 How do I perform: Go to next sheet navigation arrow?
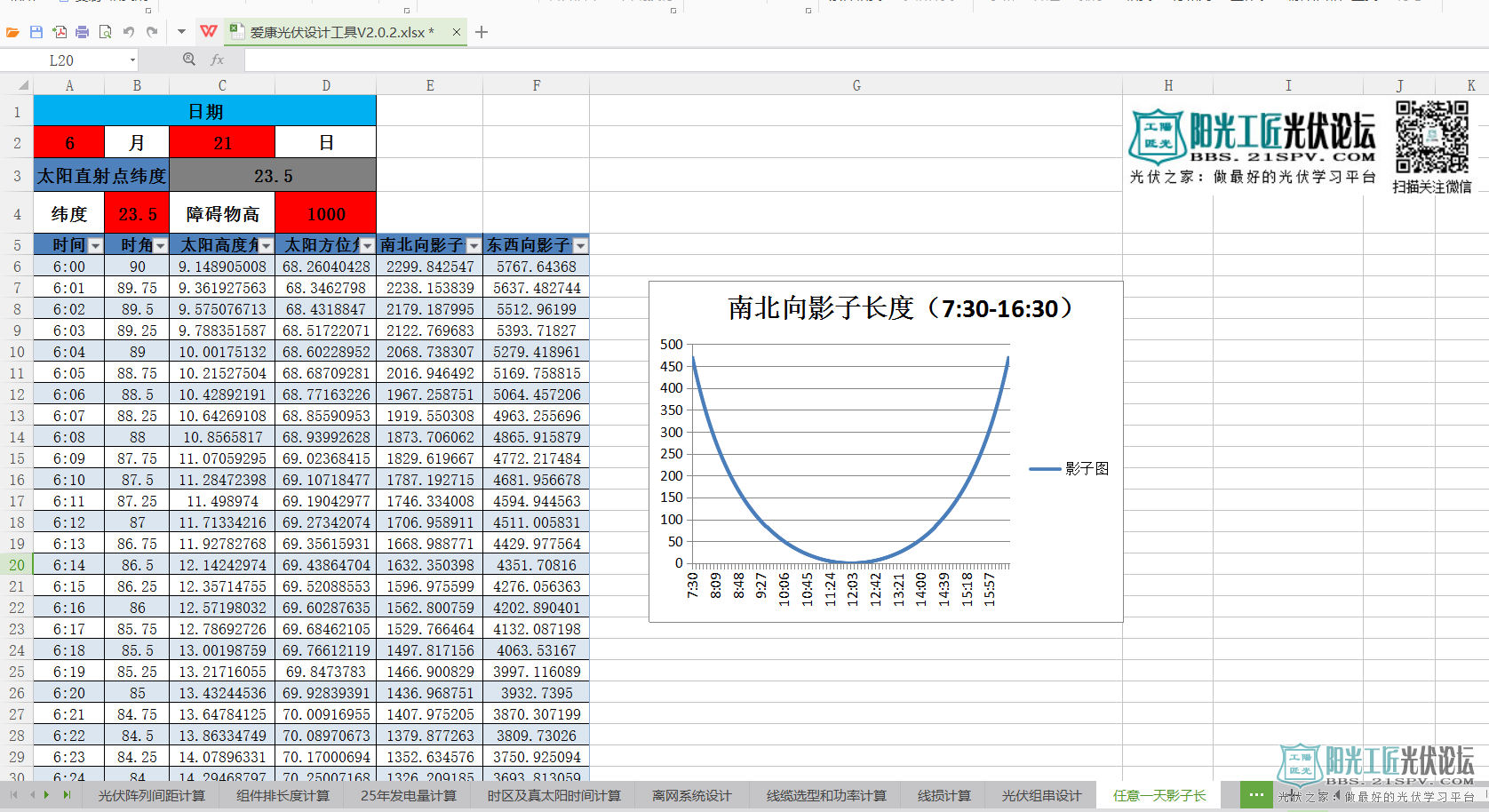pos(47,795)
